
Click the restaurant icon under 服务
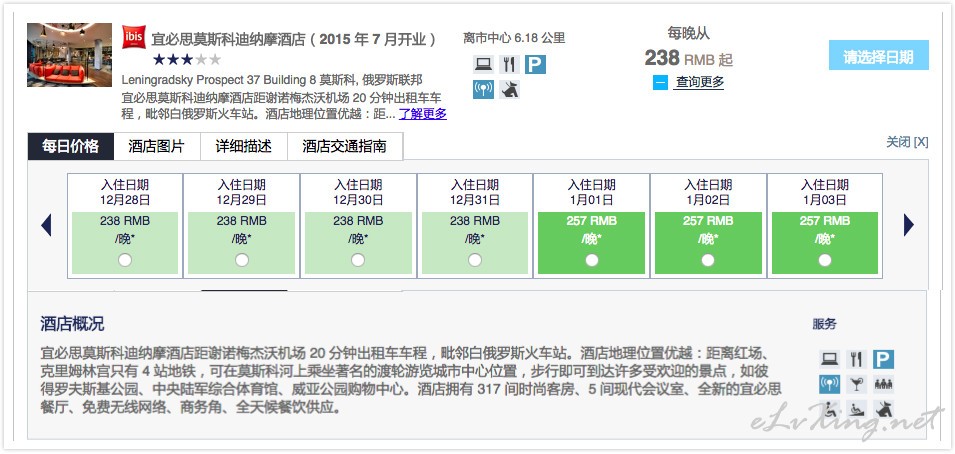pos(856,360)
